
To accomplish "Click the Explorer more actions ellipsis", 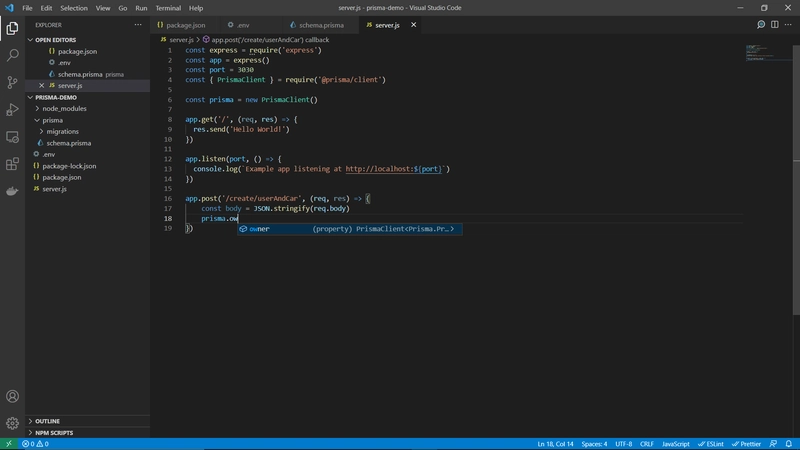I will (x=138, y=24).
